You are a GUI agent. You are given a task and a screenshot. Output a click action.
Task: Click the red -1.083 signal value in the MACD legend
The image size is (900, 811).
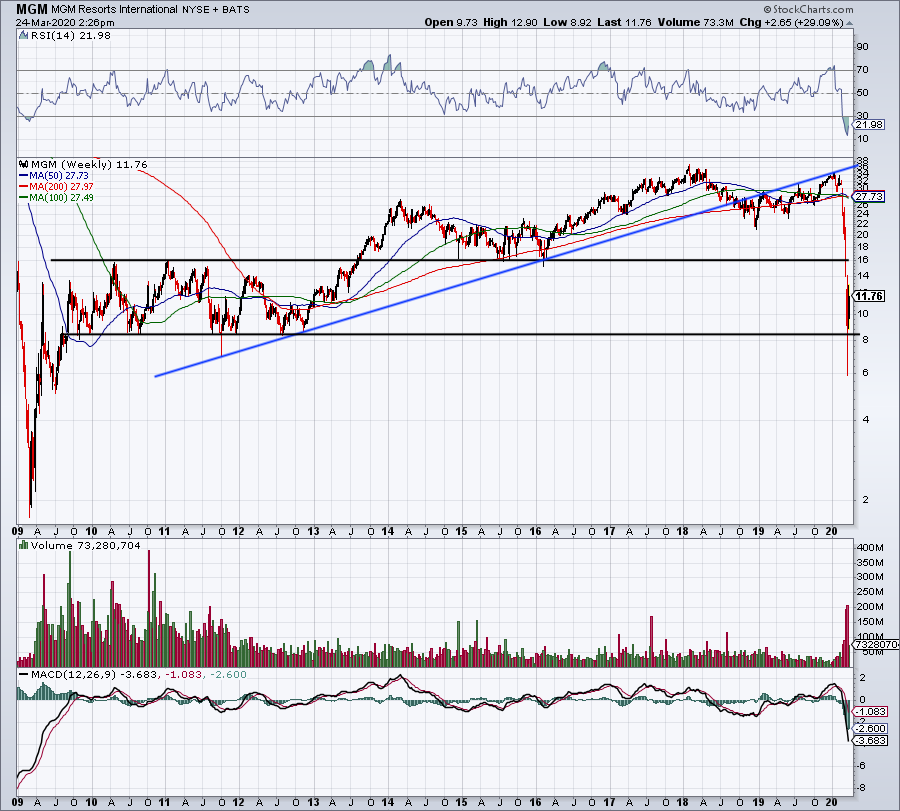pos(184,674)
